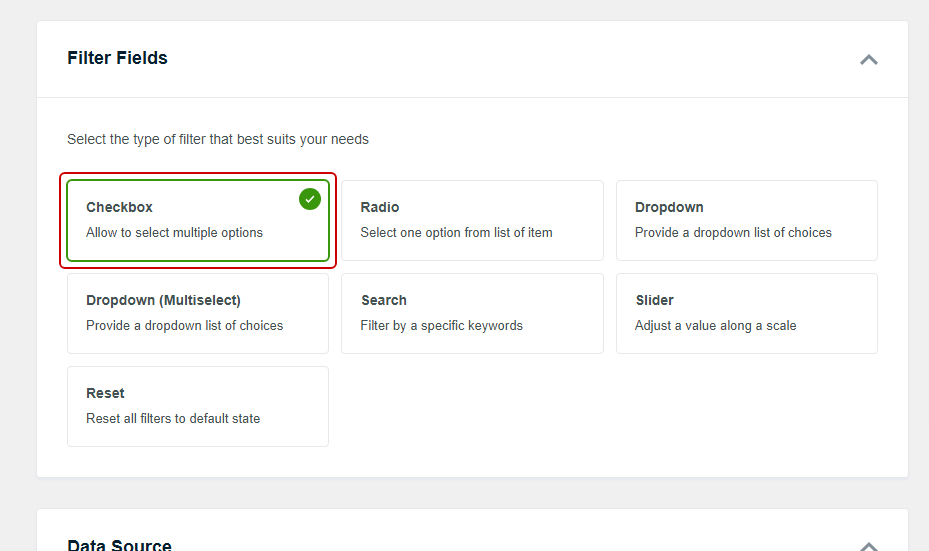Click the Data Source panel heading
929x551 pixels.
click(119, 544)
